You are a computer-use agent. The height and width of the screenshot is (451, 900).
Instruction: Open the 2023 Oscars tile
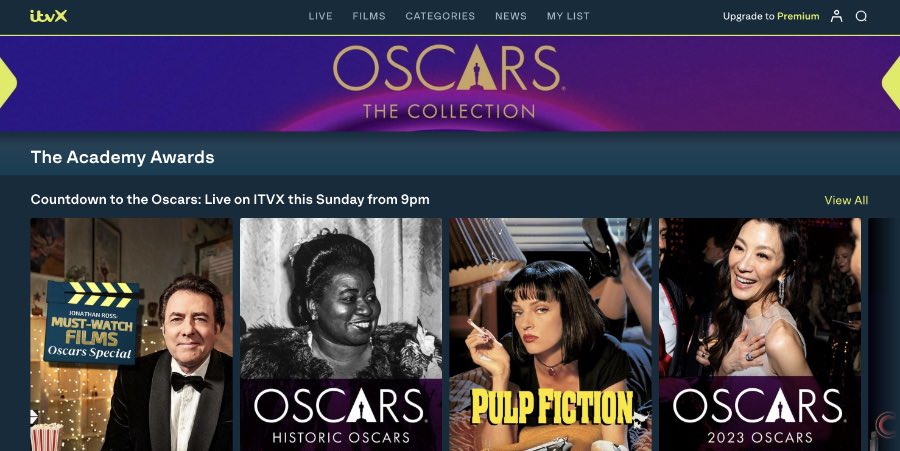760,335
